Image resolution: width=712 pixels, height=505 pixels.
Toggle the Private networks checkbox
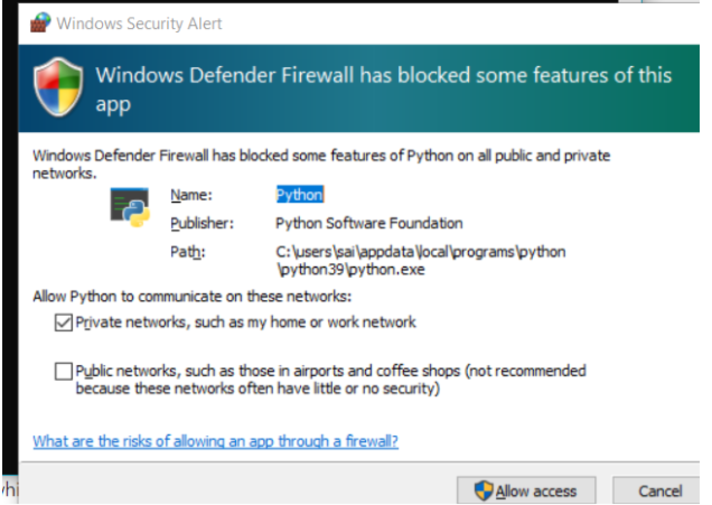[63, 323]
